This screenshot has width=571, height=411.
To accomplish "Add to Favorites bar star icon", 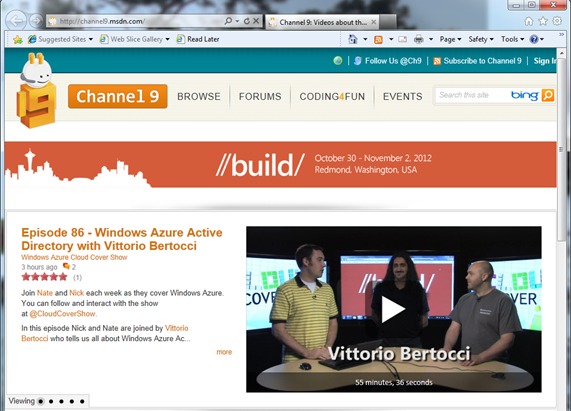I will [x=17, y=39].
